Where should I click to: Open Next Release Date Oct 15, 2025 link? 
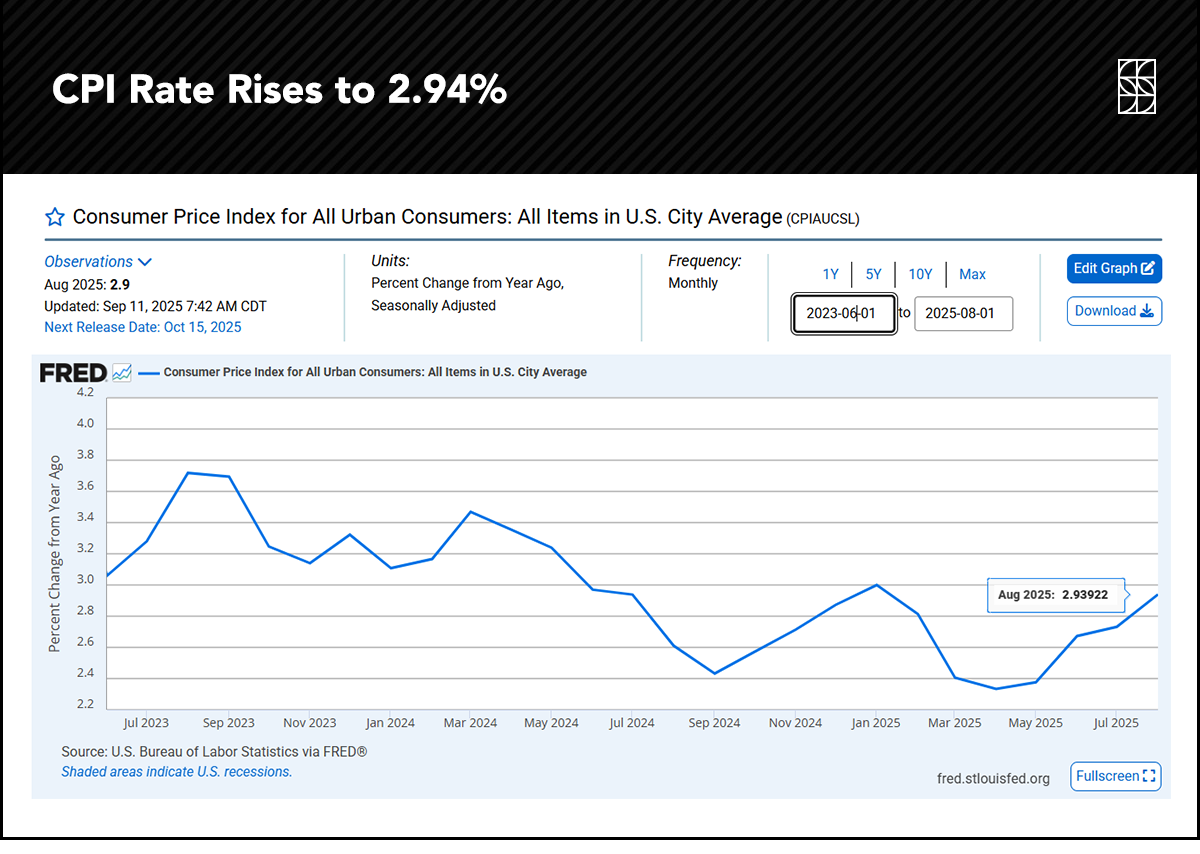coord(143,327)
